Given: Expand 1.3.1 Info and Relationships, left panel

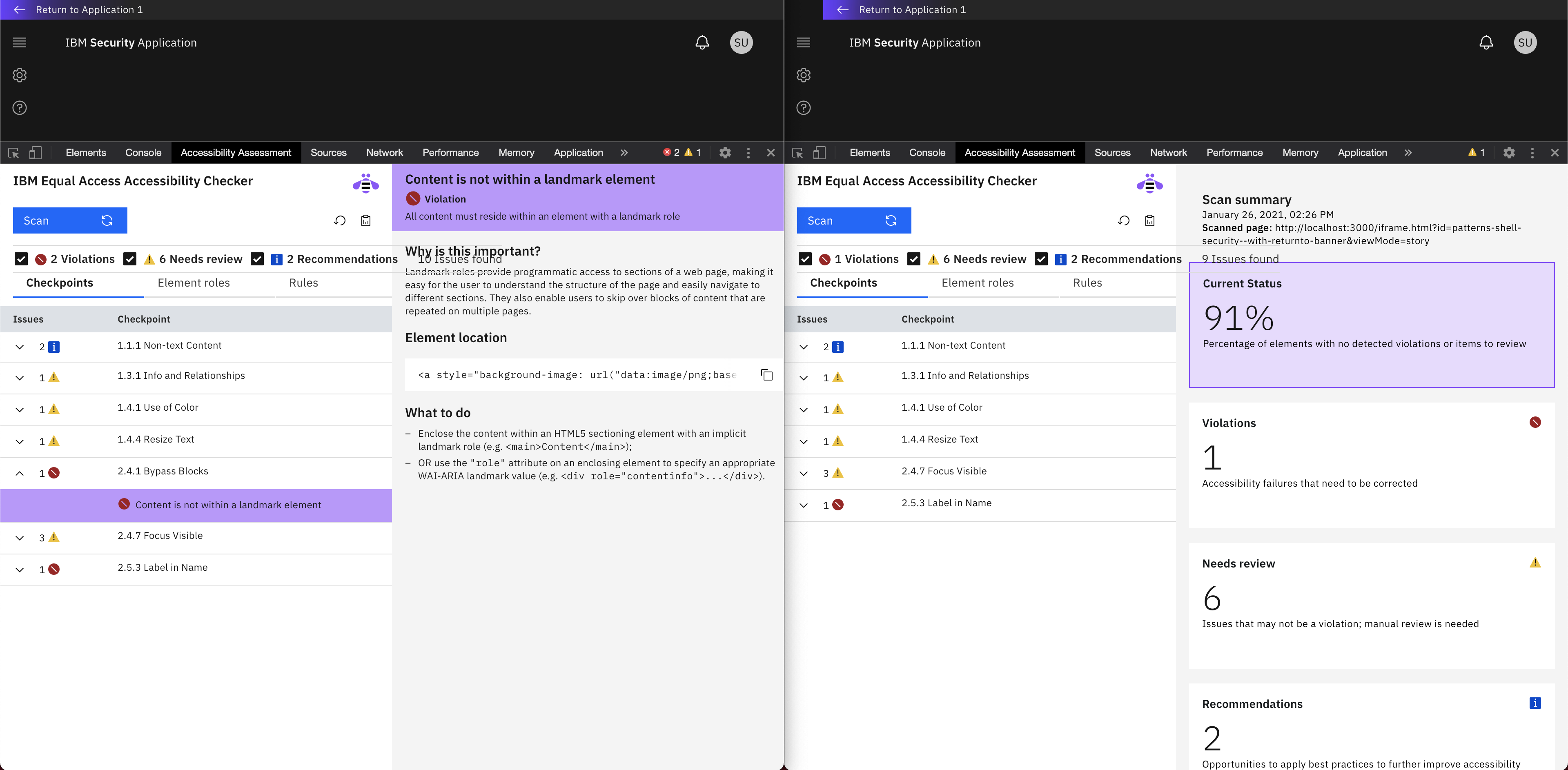Looking at the screenshot, I should pyautogui.click(x=20, y=378).
